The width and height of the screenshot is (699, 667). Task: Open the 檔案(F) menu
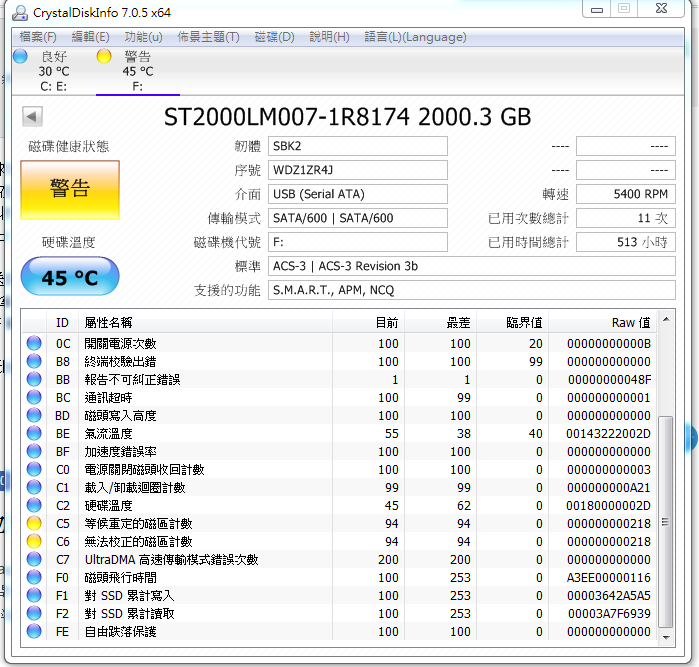tap(38, 37)
